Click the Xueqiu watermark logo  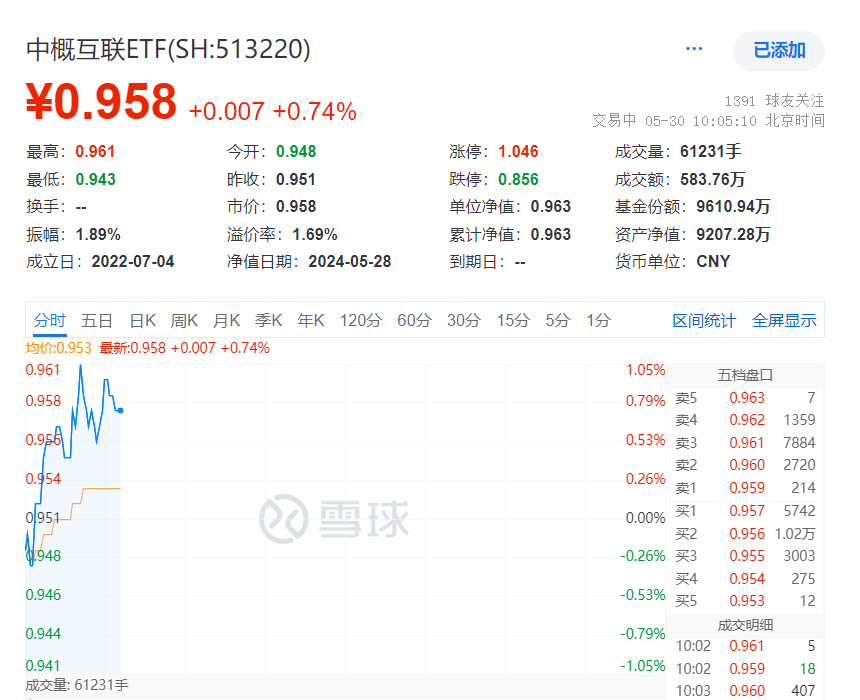point(336,517)
